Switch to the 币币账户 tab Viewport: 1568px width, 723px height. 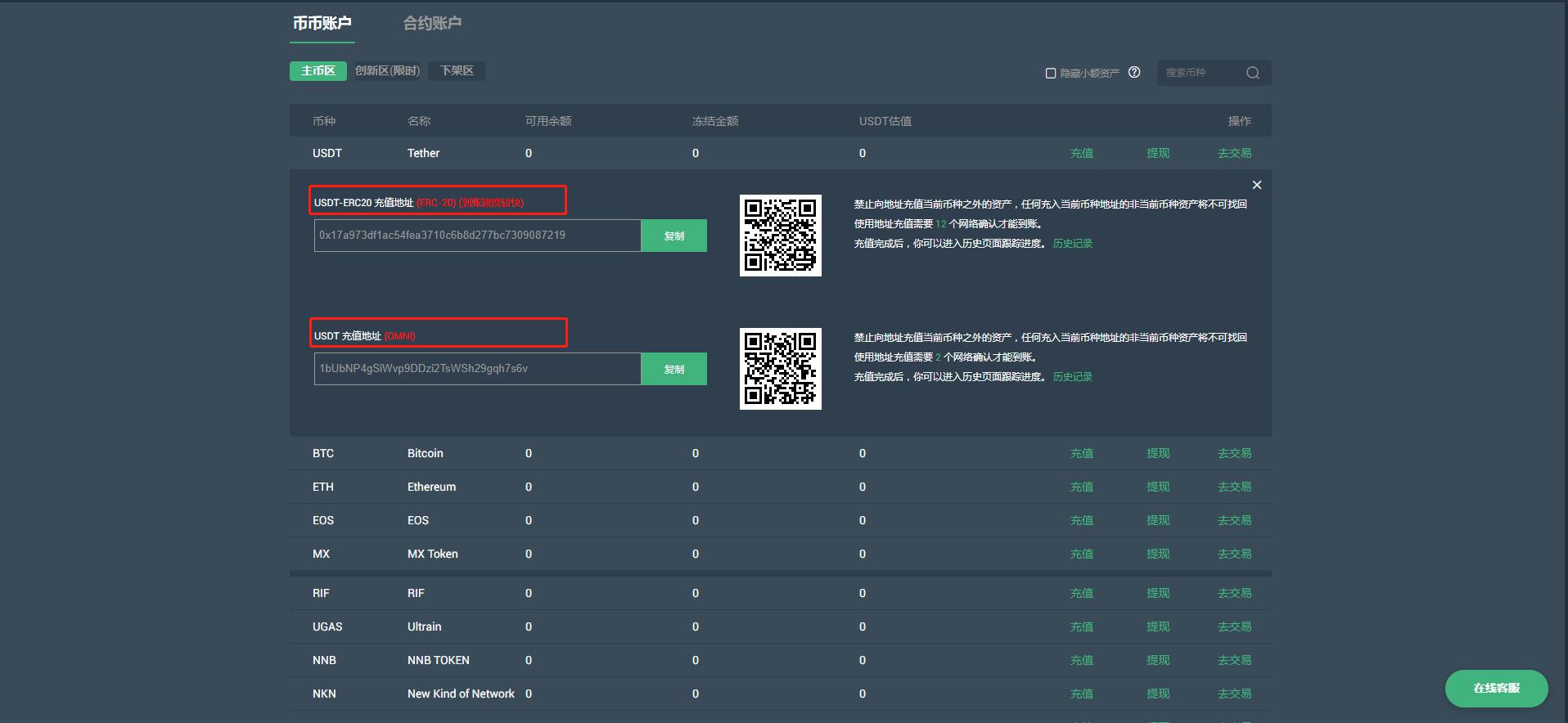[322, 23]
